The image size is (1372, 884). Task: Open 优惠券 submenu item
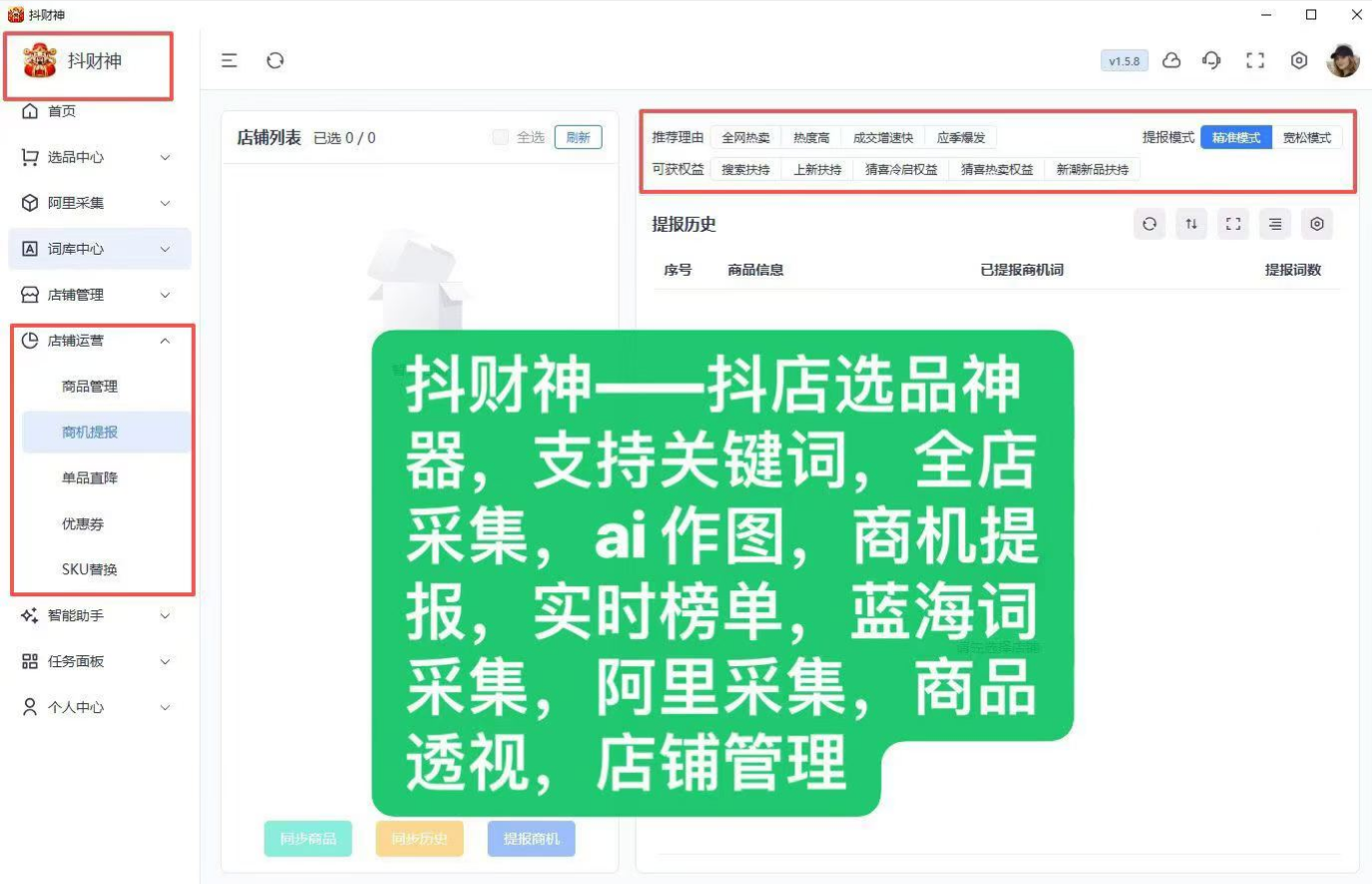83,524
